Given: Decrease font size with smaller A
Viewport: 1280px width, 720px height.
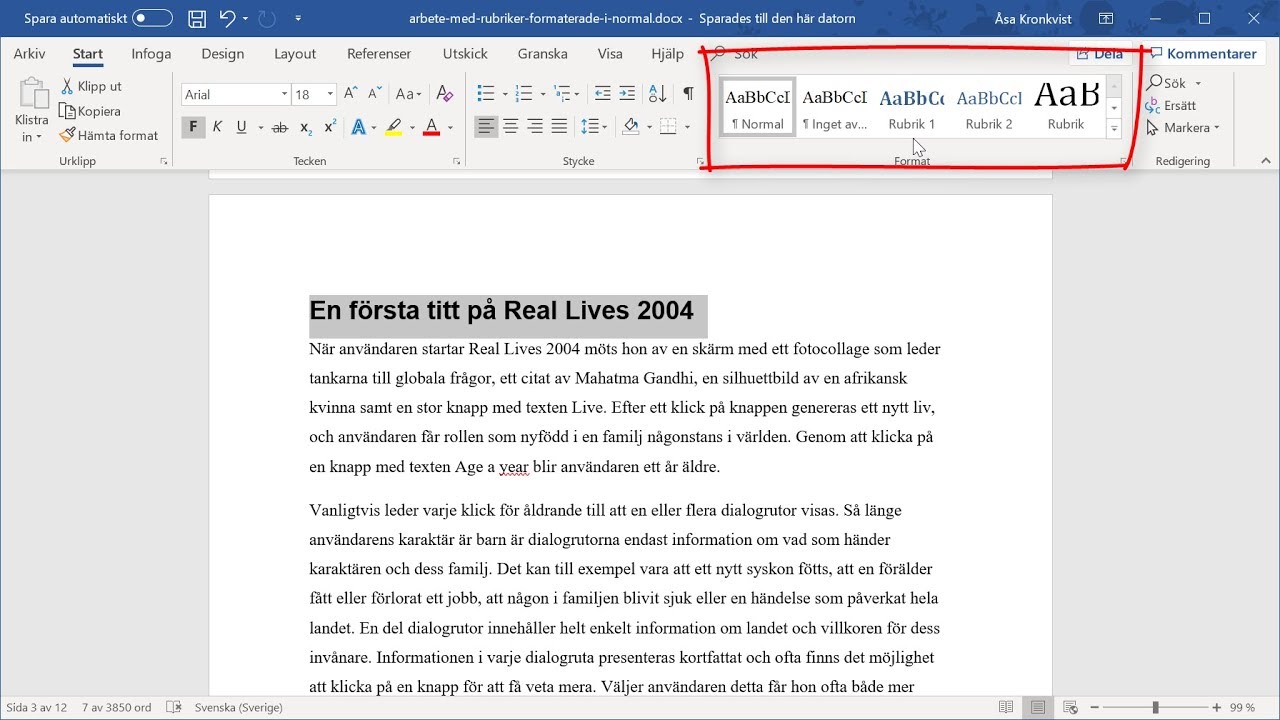Looking at the screenshot, I should click(375, 93).
